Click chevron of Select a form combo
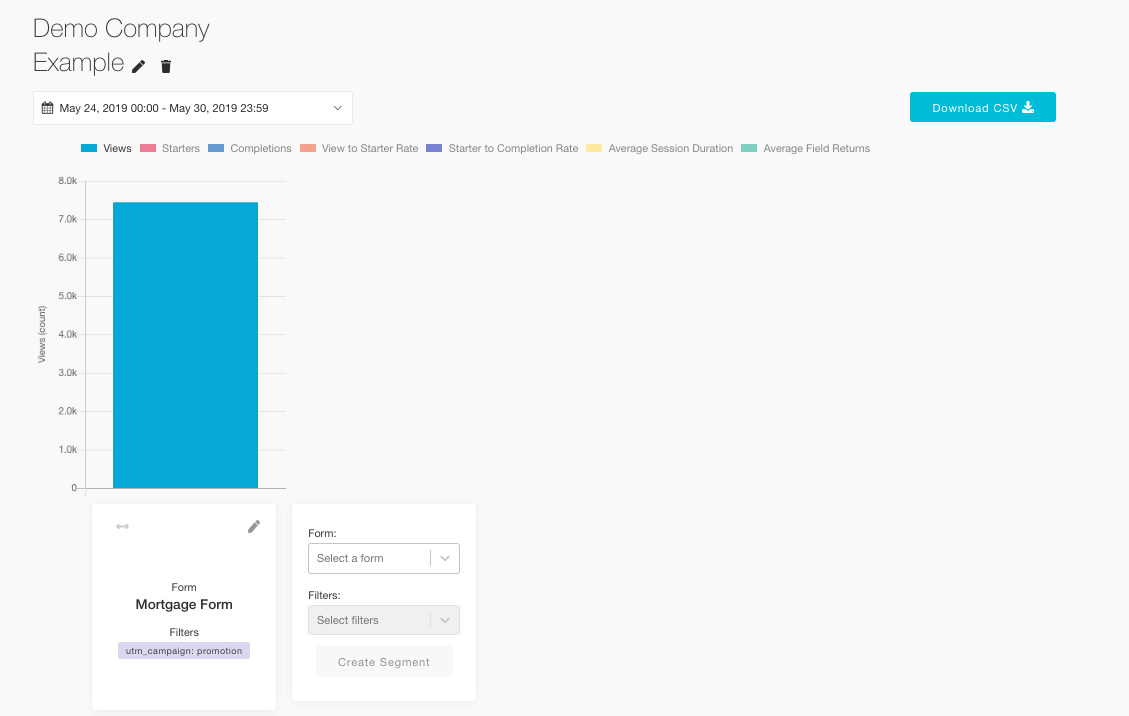 tap(445, 558)
